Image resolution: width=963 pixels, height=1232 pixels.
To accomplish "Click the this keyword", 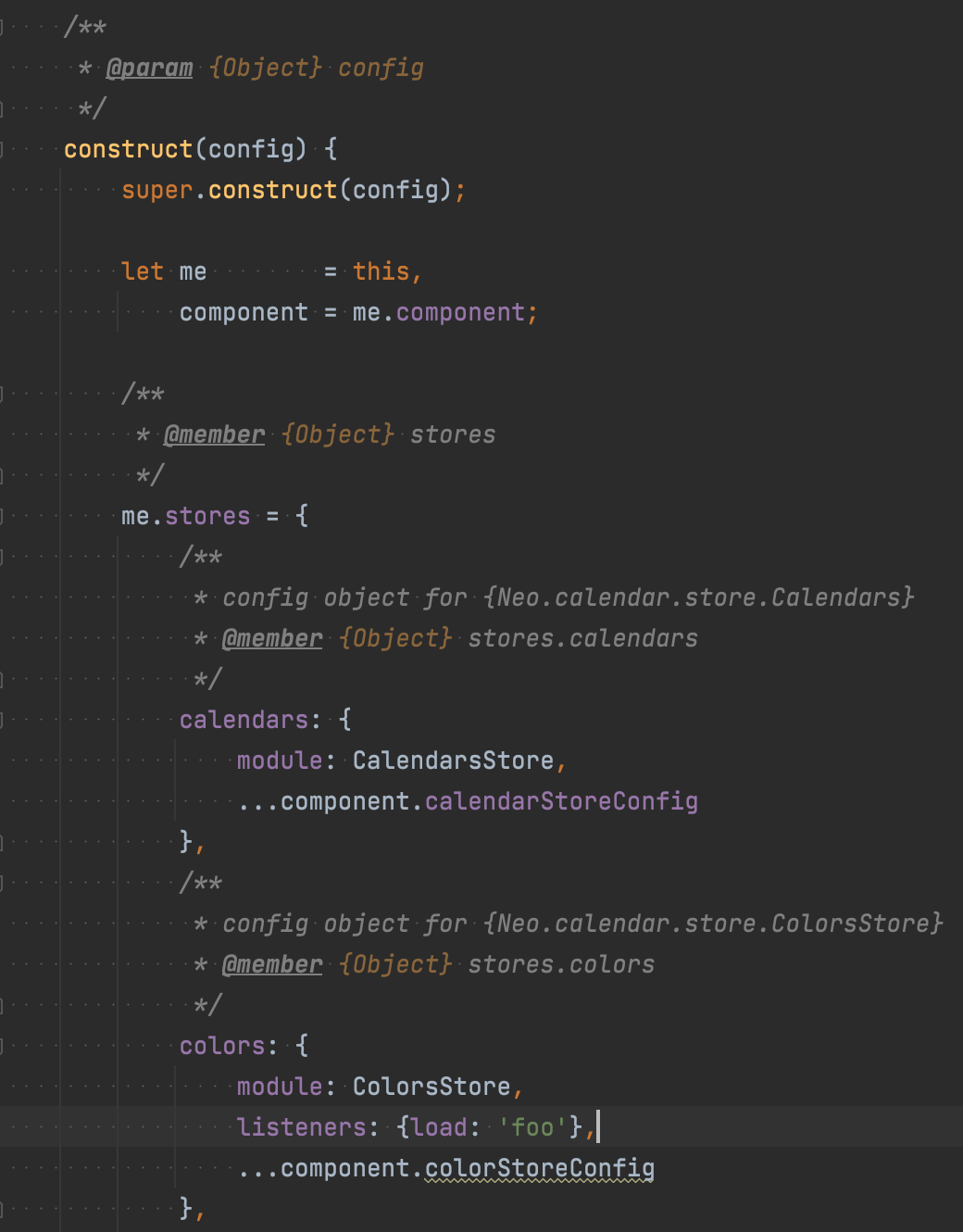I will pos(381,271).
